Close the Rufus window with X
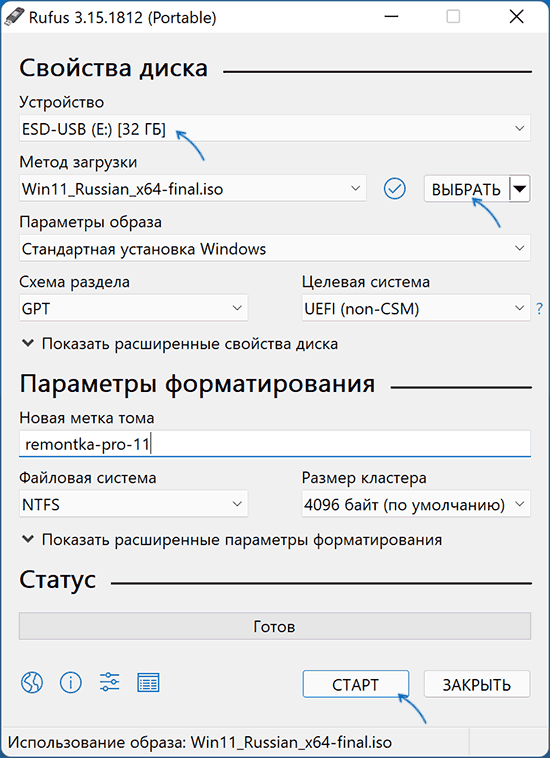The width and height of the screenshot is (550, 758). 517,17
